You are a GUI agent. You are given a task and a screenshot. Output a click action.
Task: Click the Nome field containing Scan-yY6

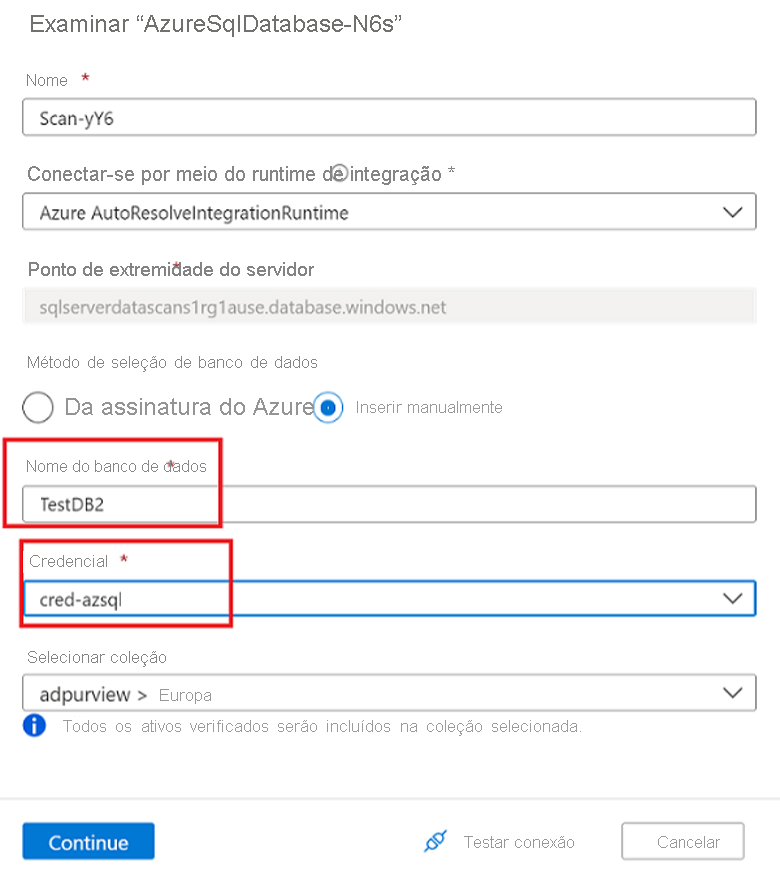click(x=390, y=117)
